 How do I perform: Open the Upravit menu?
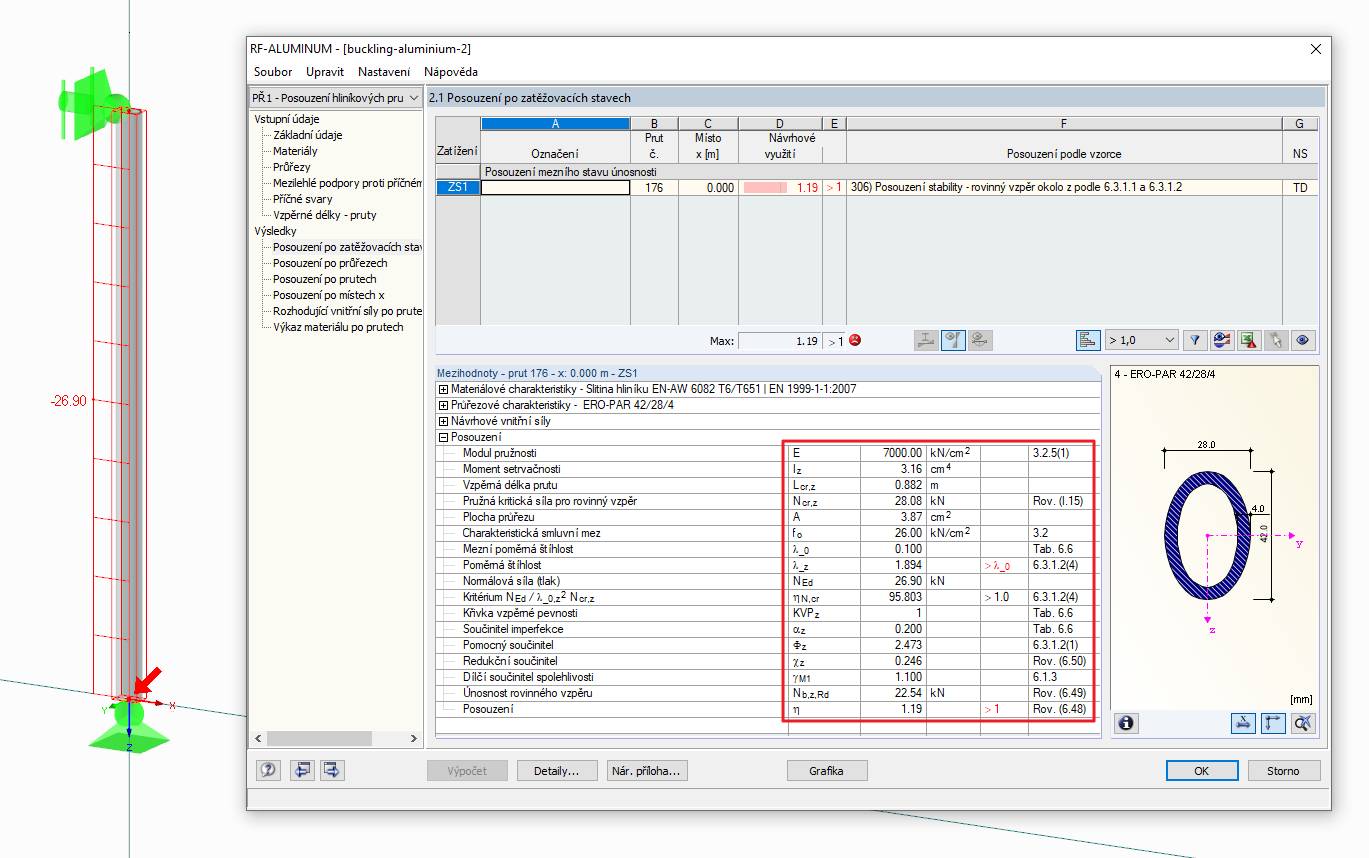pos(325,72)
